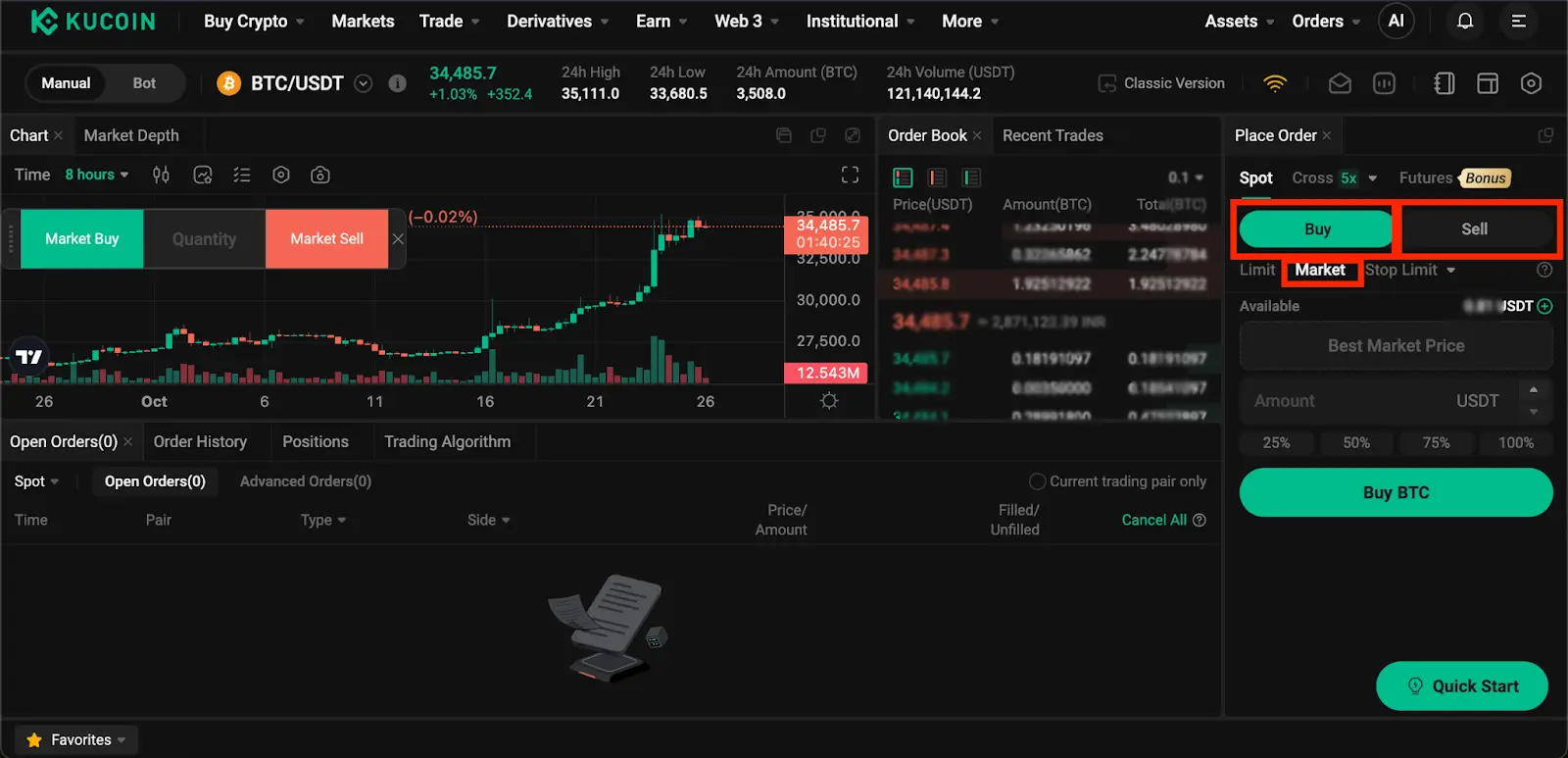Click the Buy BTC button

pos(1396,492)
